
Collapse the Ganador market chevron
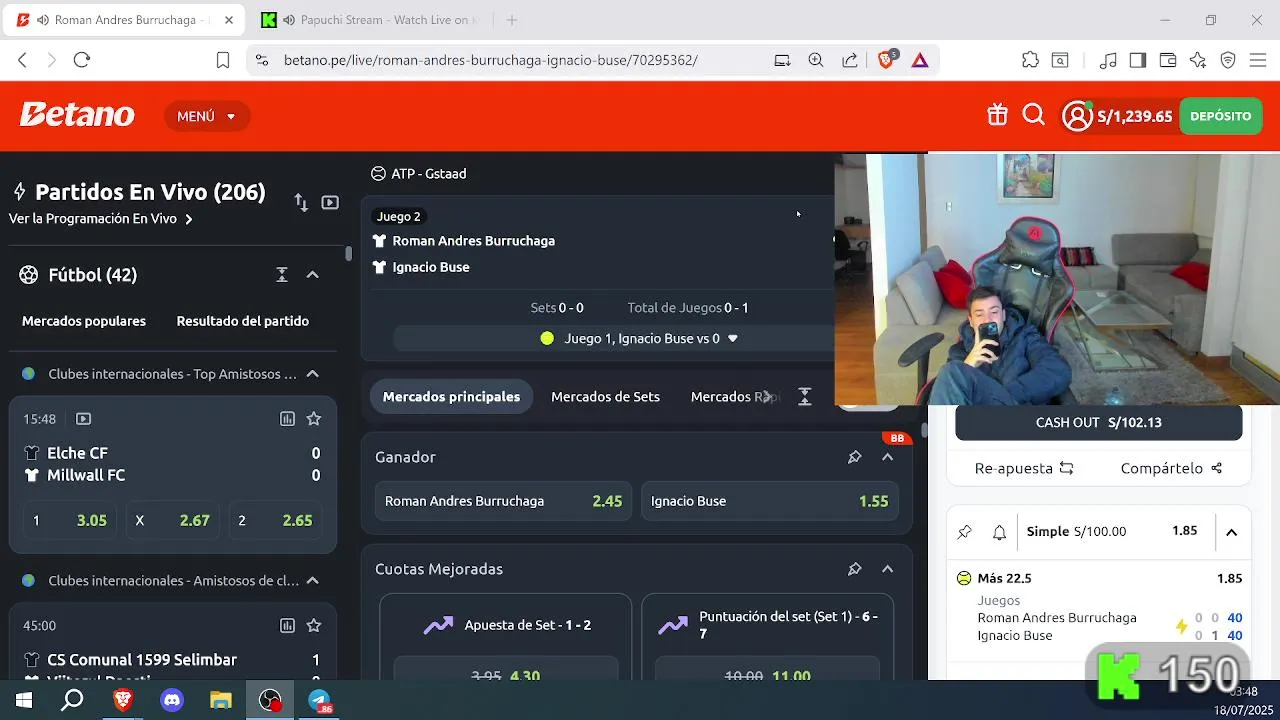(x=887, y=457)
